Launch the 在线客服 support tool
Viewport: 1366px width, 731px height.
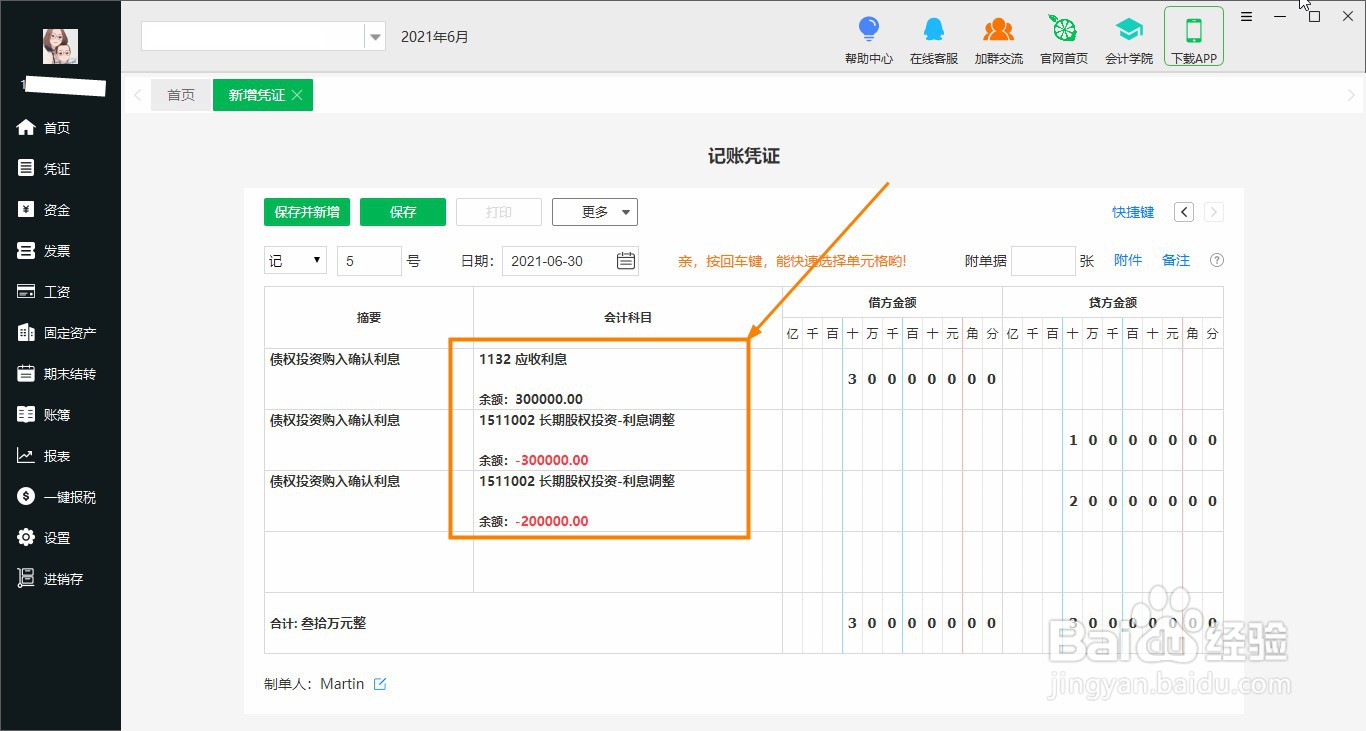pos(933,38)
